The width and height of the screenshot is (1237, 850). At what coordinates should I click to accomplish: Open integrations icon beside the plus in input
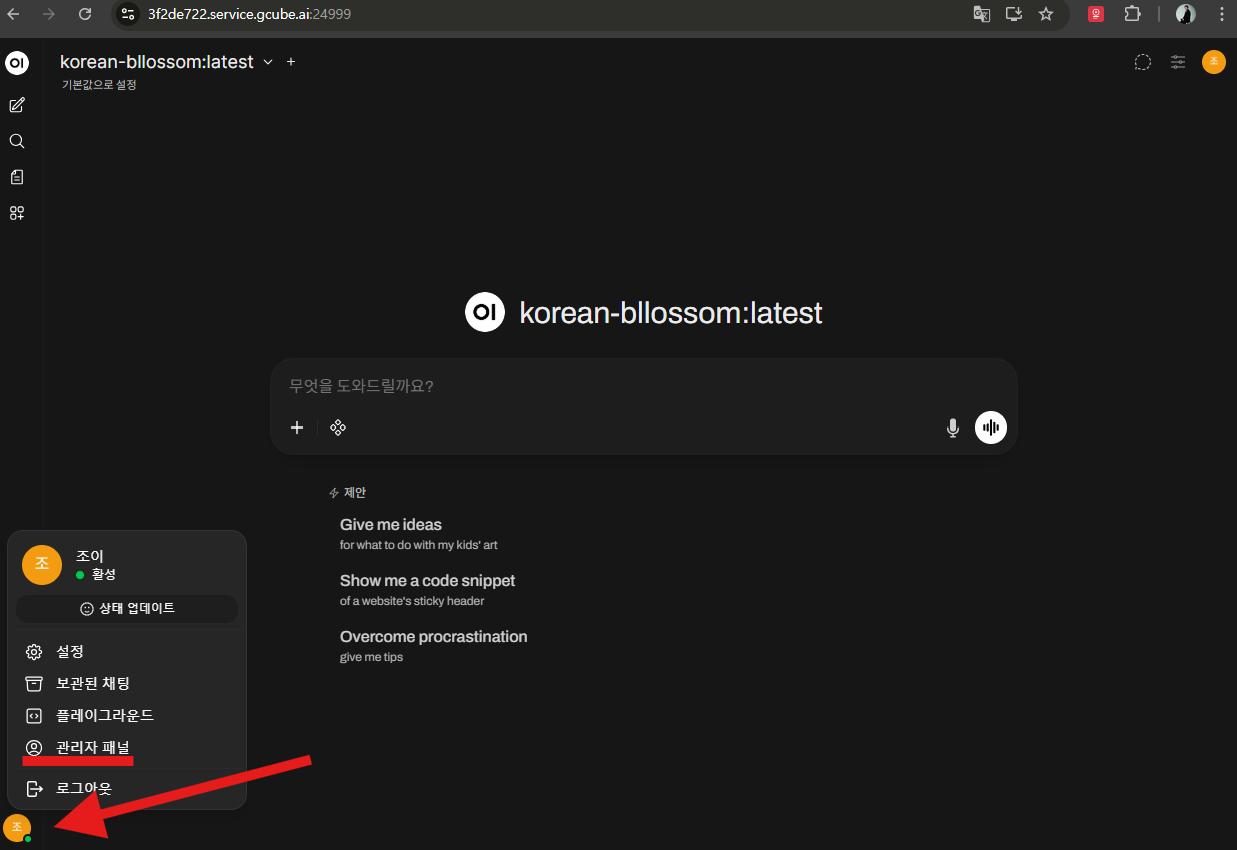(x=338, y=428)
